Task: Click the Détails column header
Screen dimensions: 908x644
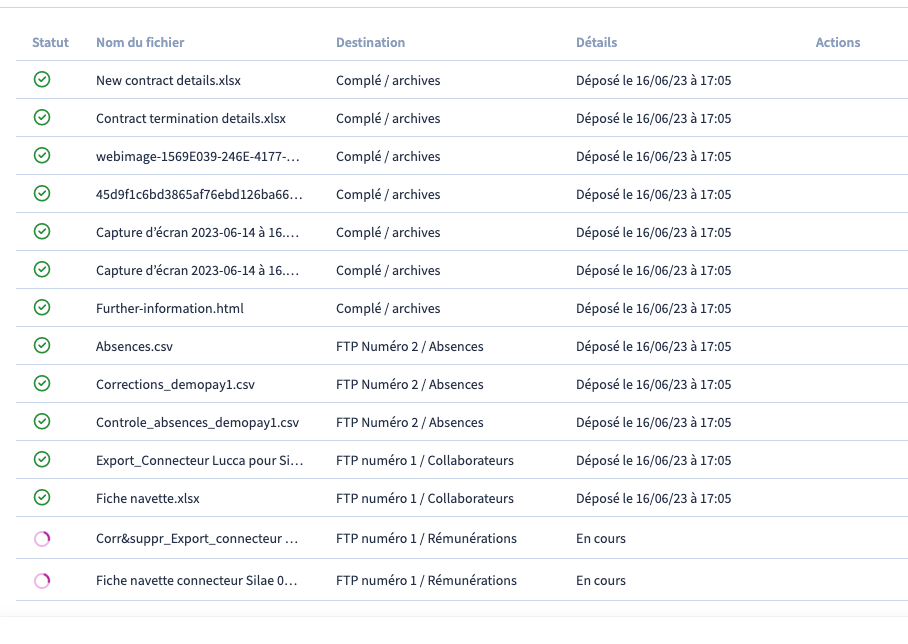Action: [x=596, y=42]
